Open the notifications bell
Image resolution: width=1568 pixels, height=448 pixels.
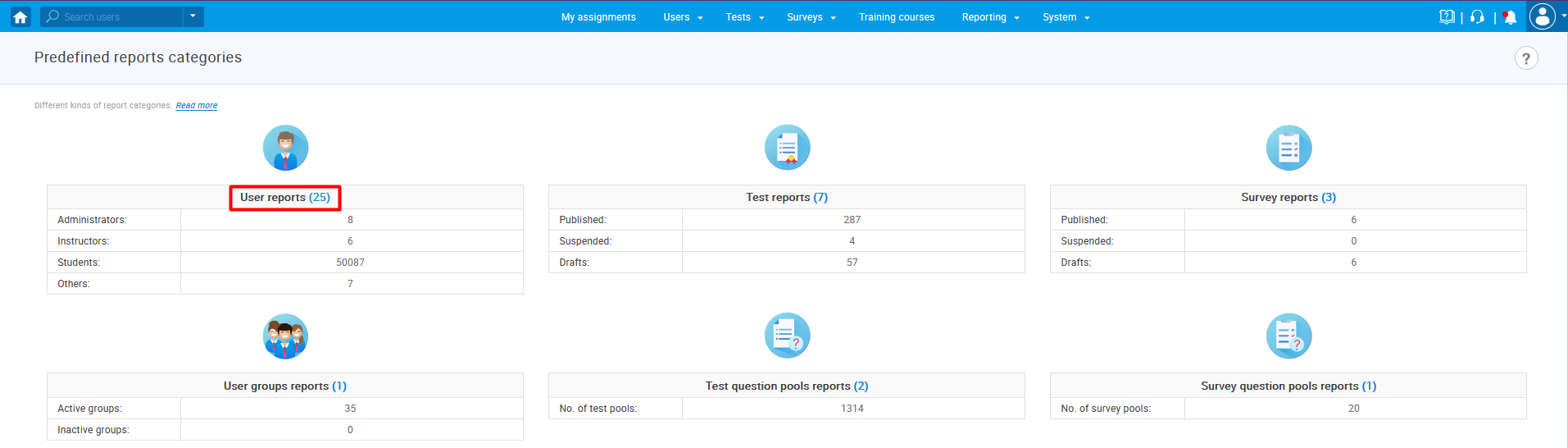(1510, 17)
